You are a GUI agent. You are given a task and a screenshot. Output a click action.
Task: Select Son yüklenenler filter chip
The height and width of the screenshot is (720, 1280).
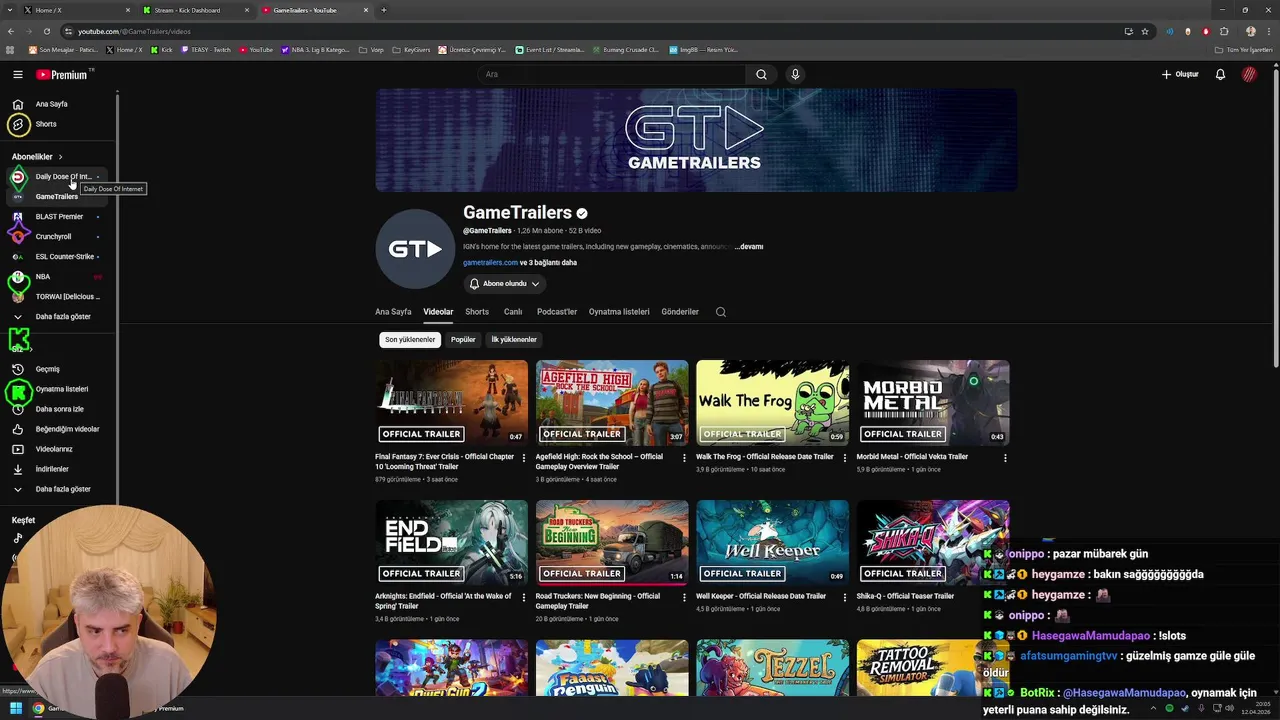pos(410,340)
